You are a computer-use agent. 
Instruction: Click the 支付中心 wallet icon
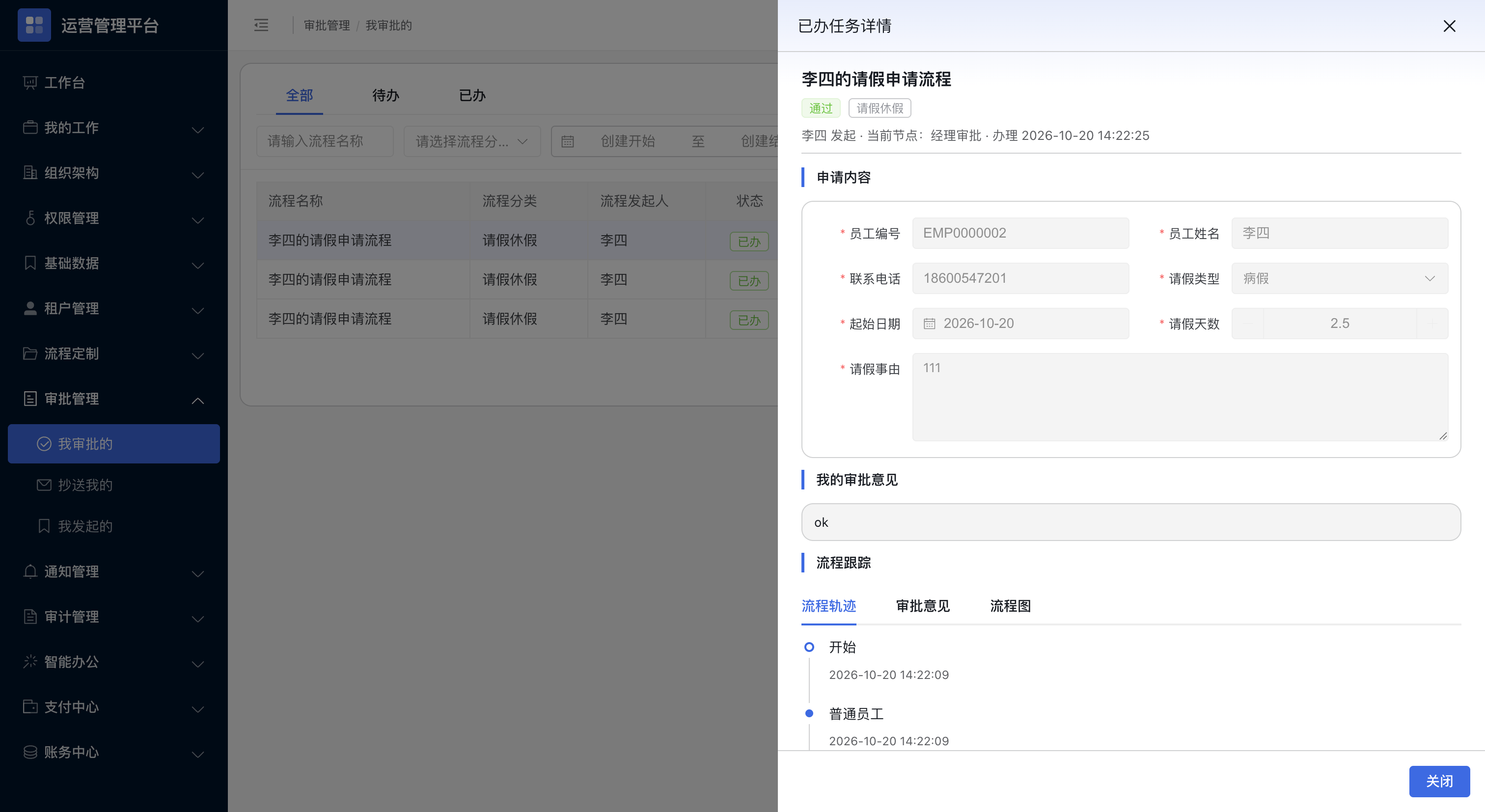[x=30, y=706]
